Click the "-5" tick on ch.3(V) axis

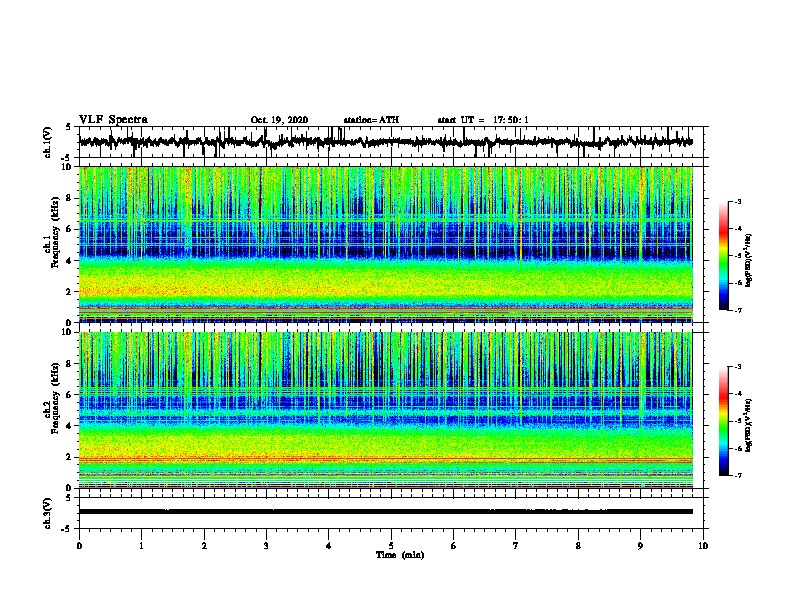[x=68, y=529]
